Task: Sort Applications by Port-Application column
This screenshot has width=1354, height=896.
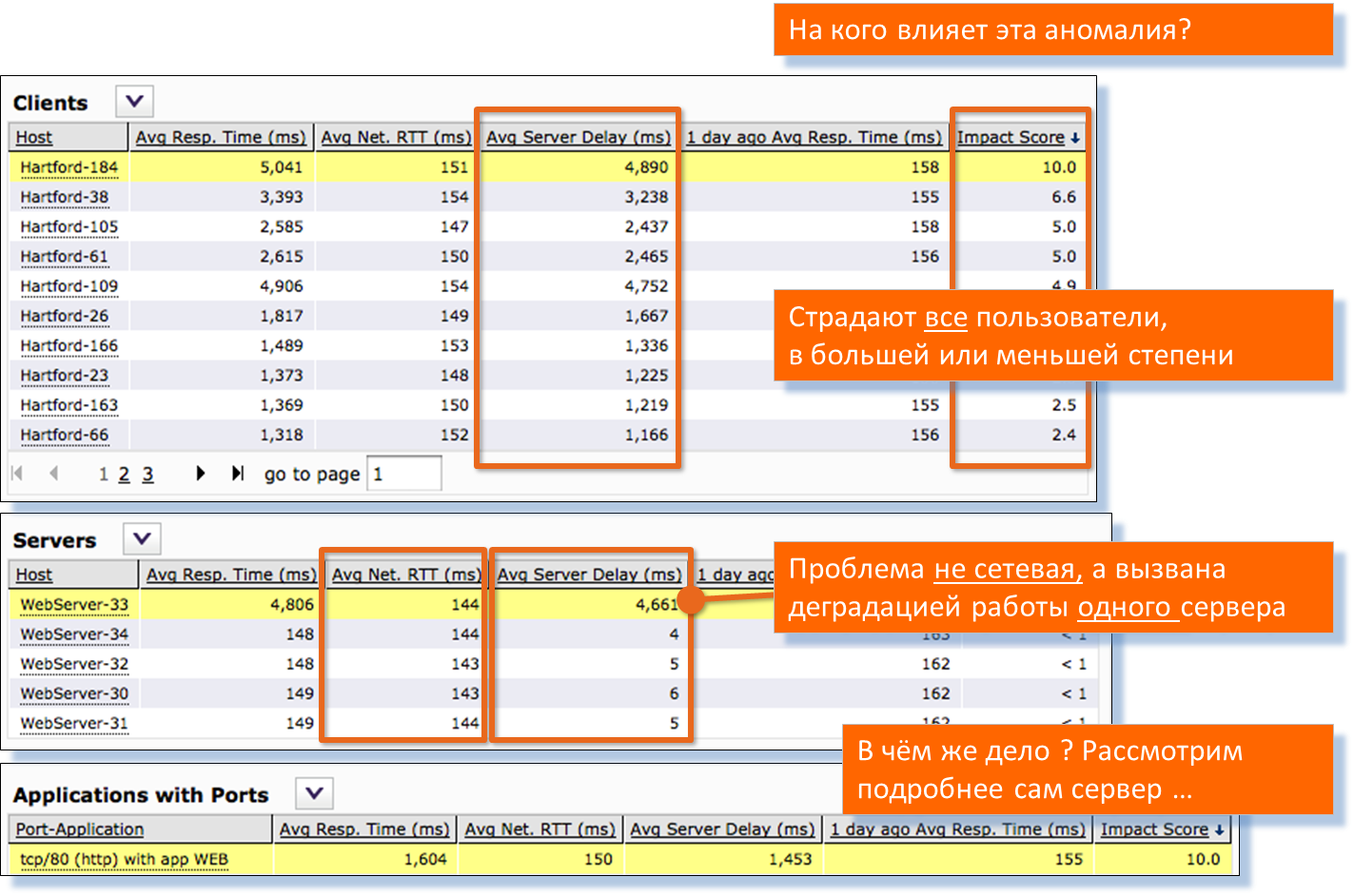Action: [x=80, y=829]
